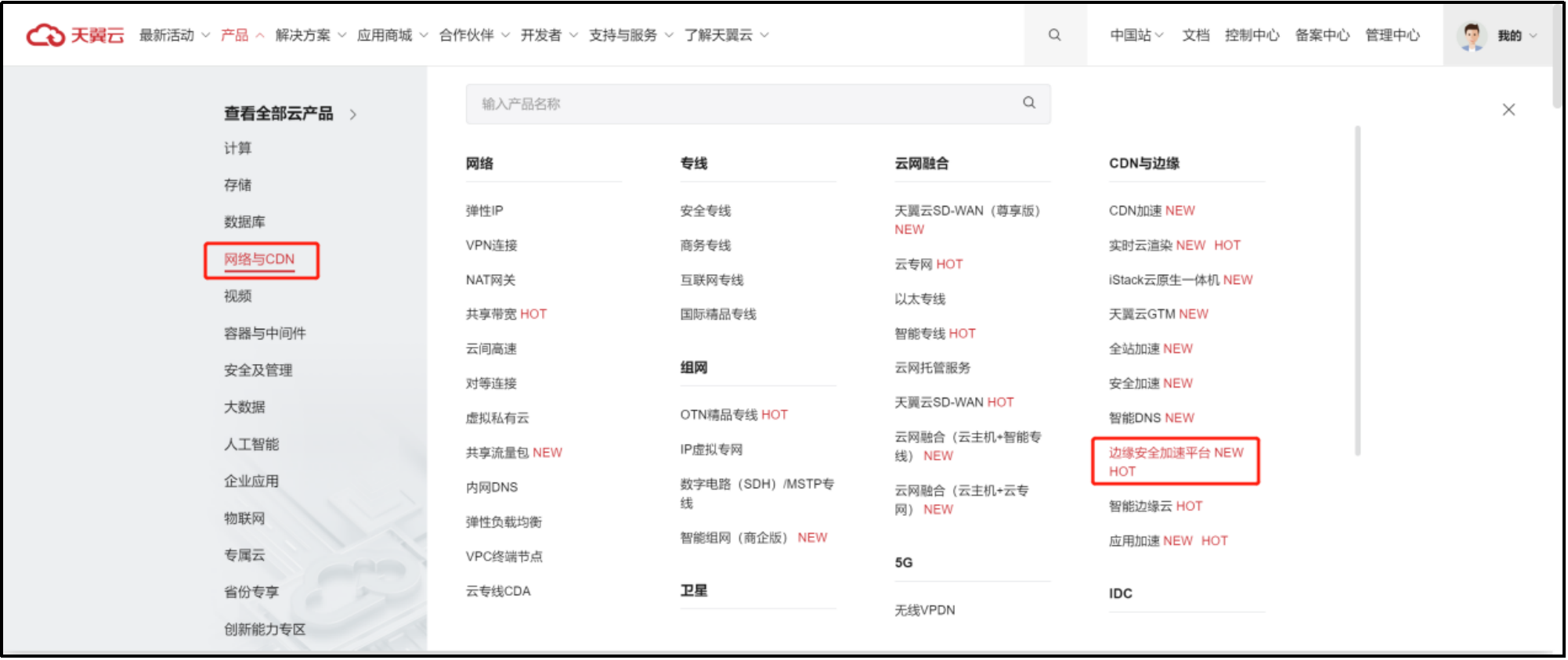Open 全站加速 product
Image resolution: width=1568 pixels, height=660 pixels.
click(x=1134, y=348)
